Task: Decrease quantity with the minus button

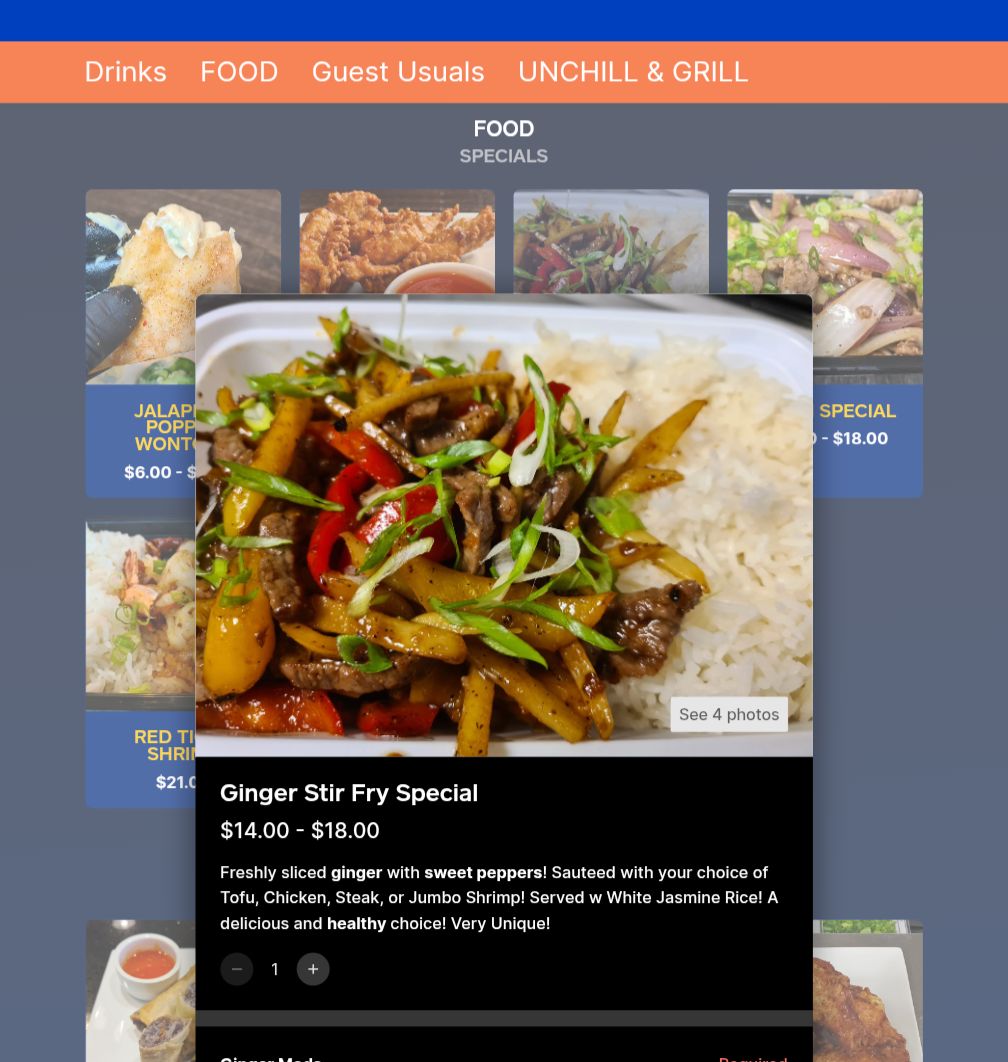Action: (x=236, y=969)
